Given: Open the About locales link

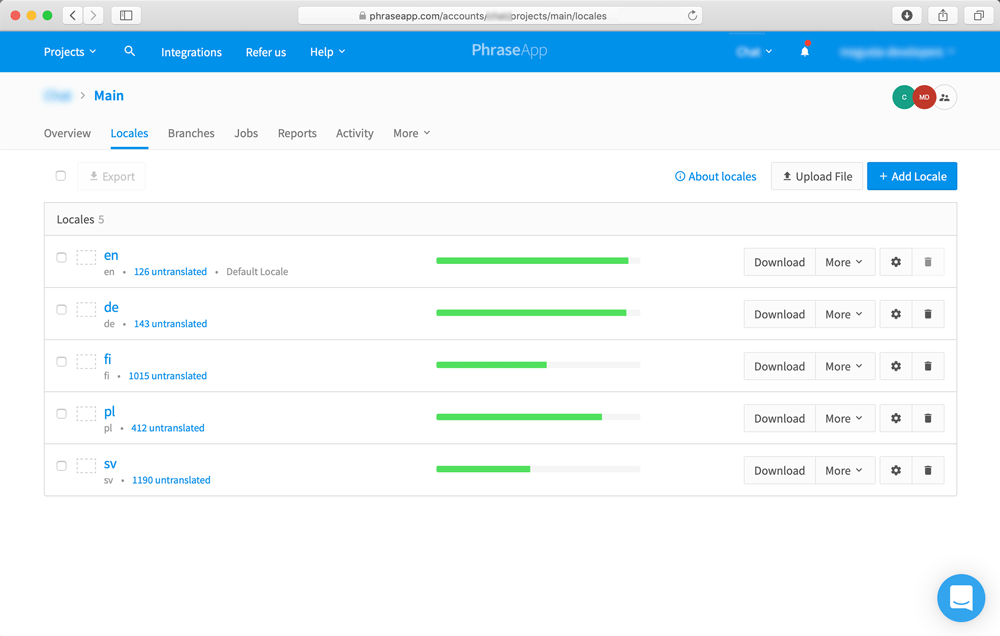Looking at the screenshot, I should (x=716, y=177).
